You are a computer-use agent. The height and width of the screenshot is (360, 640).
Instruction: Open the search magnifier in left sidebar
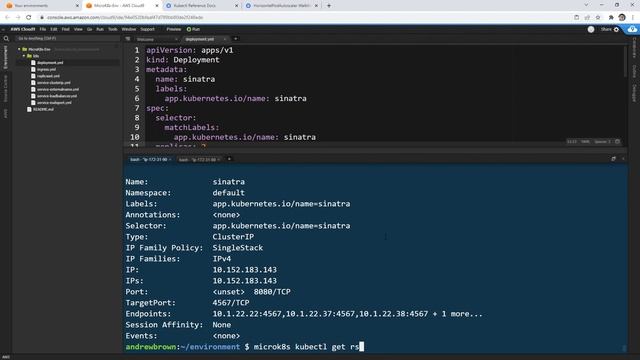point(6,39)
